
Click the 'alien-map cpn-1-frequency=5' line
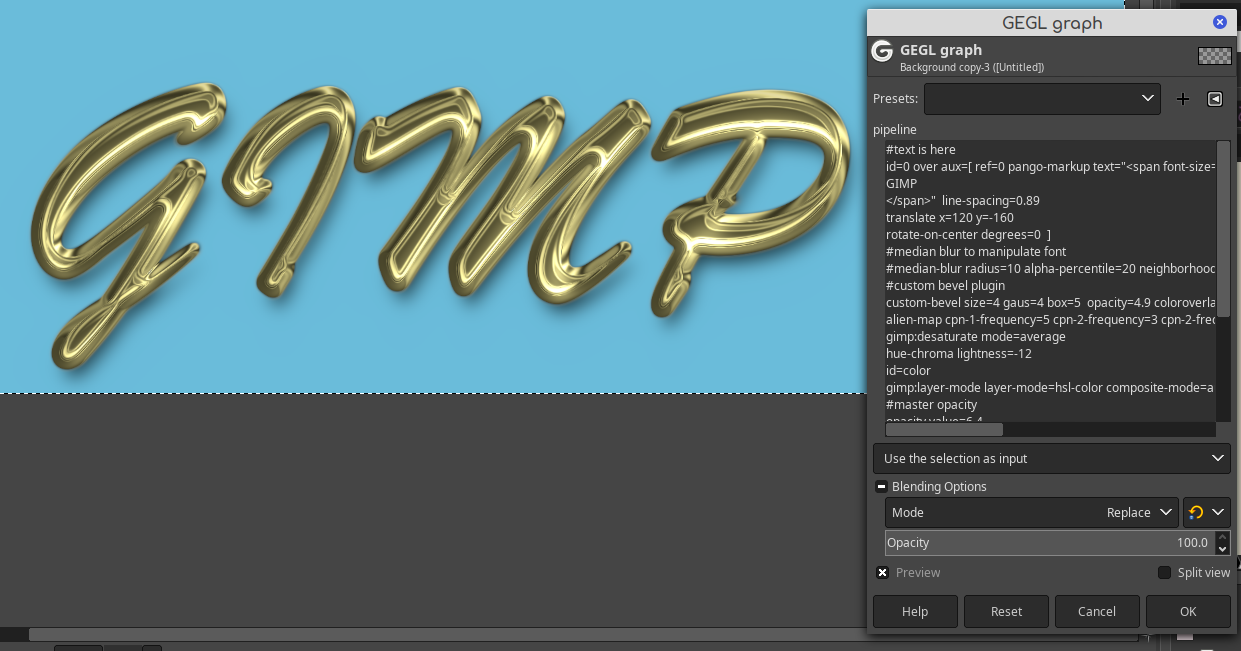[x=1050, y=320]
